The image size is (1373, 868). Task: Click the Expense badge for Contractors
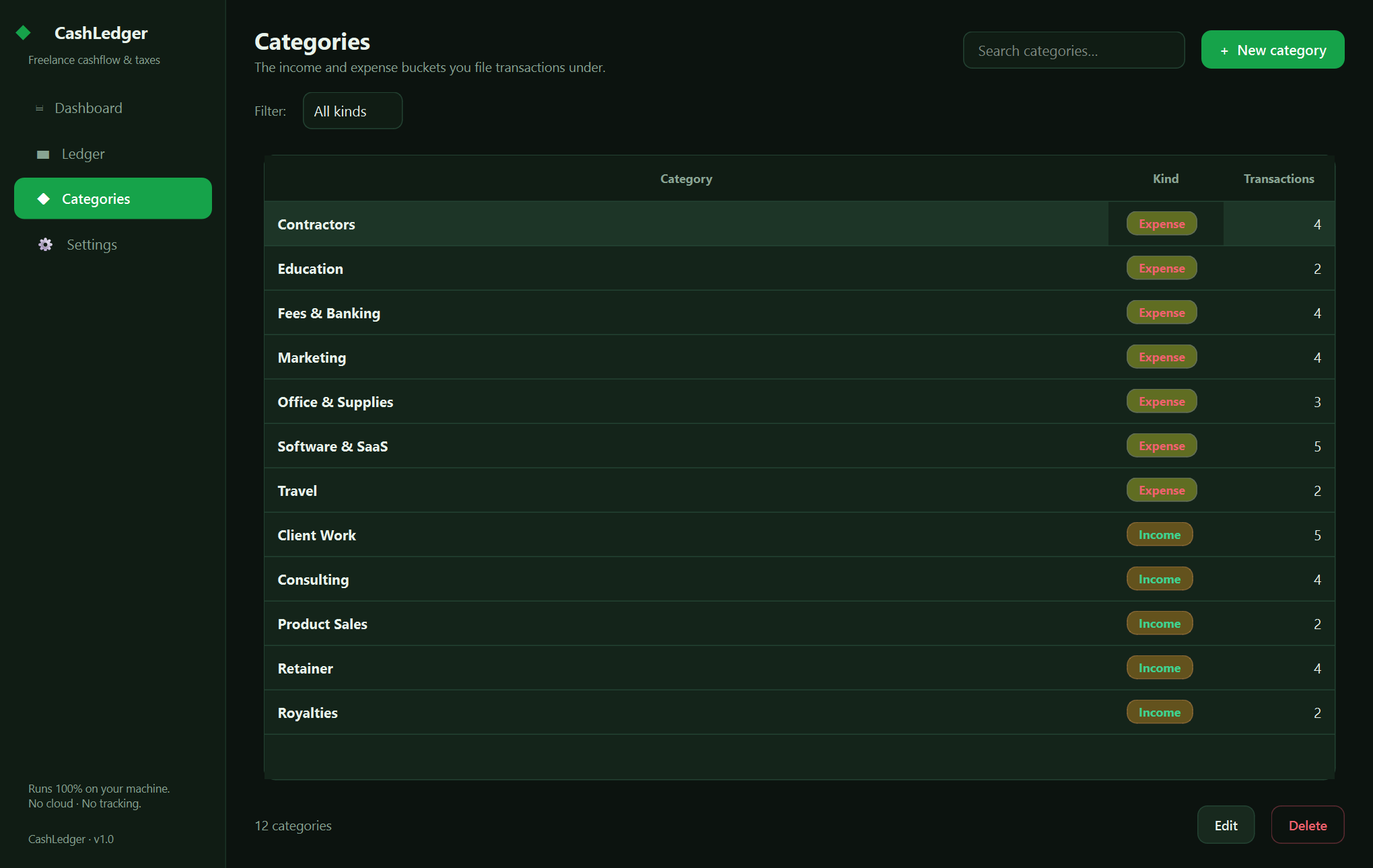coord(1162,223)
